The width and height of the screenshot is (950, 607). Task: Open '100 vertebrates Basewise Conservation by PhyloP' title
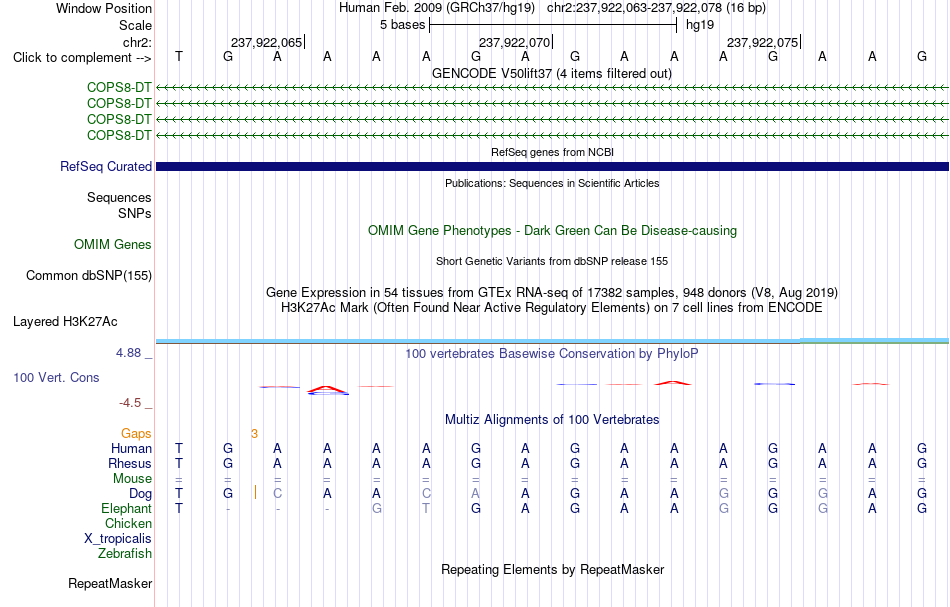point(552,353)
